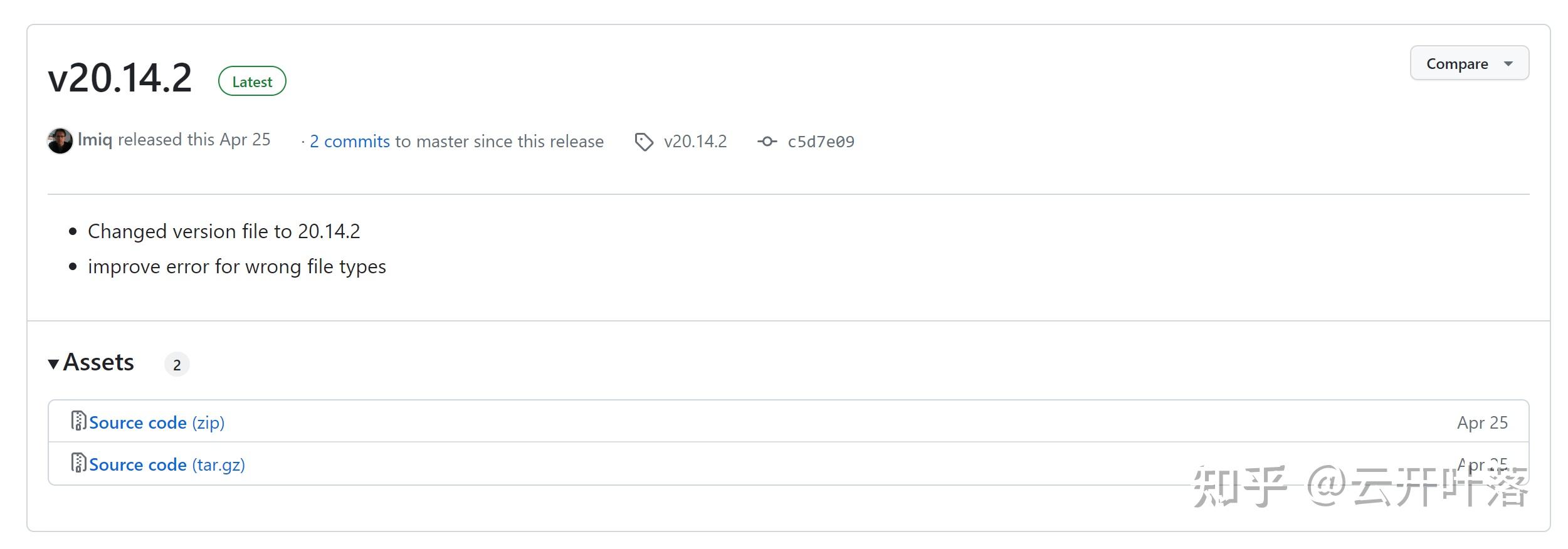Open commit hash c5d7e09
The height and width of the screenshot is (549, 1568).
pyautogui.click(x=821, y=142)
